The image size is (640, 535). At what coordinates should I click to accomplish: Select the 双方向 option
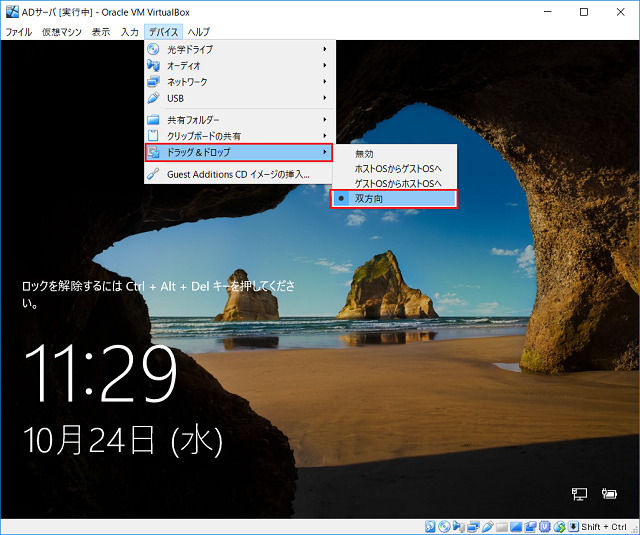(x=394, y=199)
